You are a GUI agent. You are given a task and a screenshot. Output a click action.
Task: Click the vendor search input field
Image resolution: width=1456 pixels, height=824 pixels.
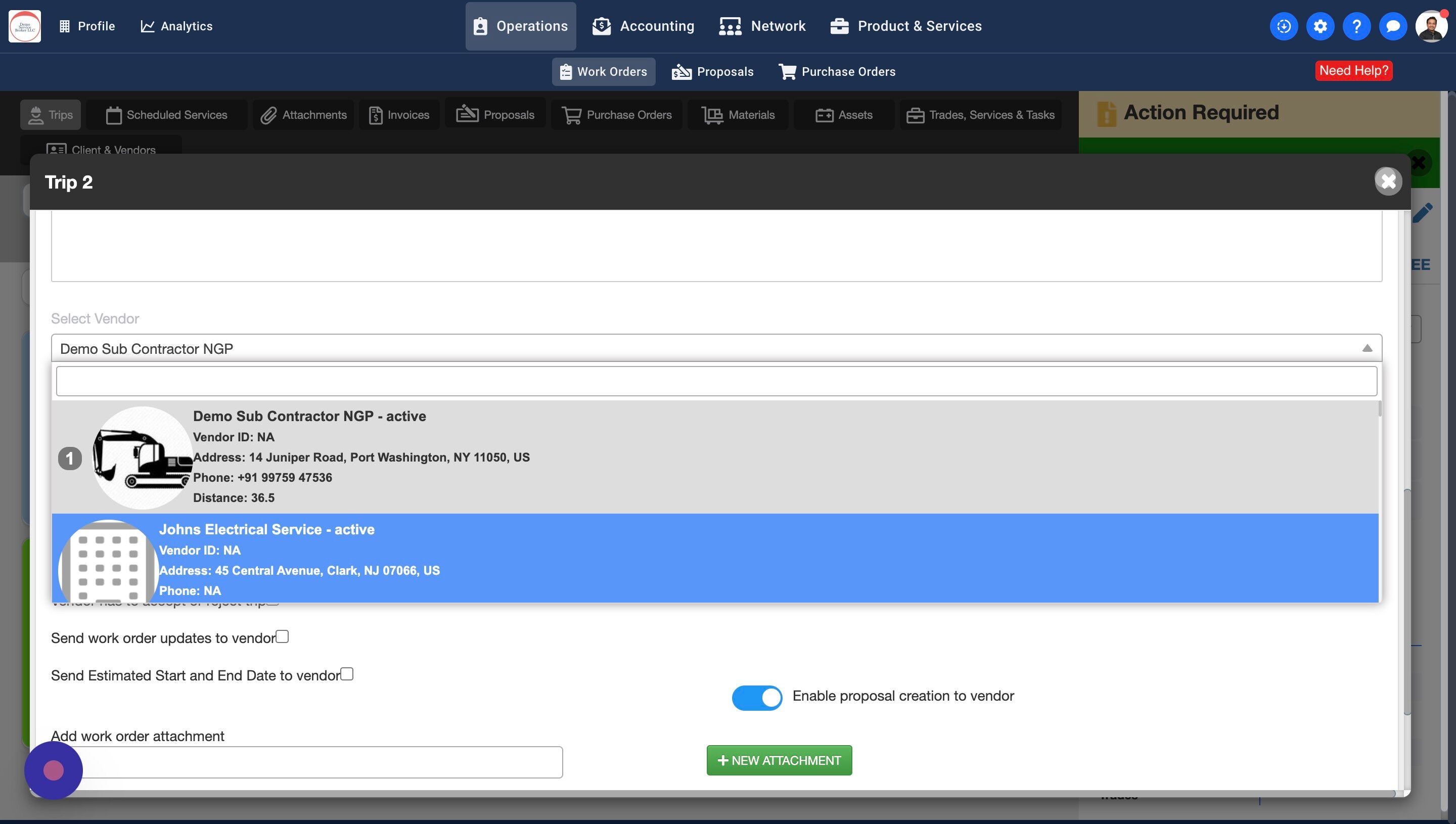pos(716,381)
